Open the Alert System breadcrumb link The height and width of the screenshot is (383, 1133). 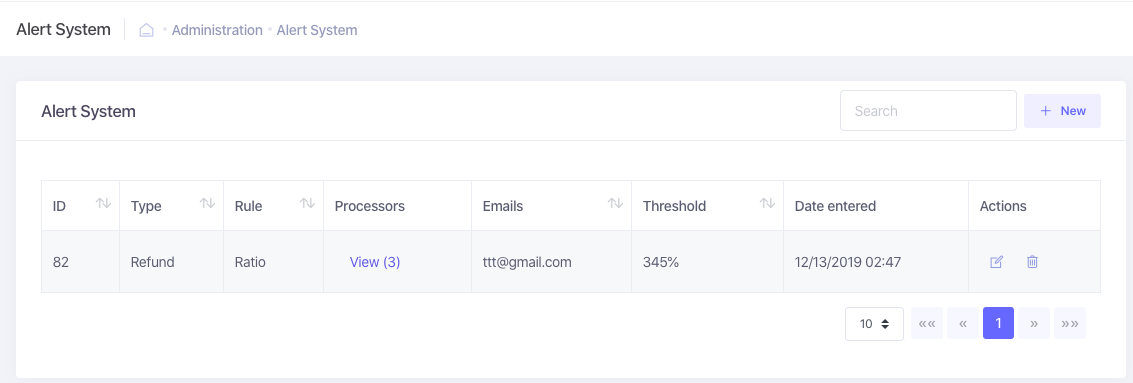click(x=317, y=30)
